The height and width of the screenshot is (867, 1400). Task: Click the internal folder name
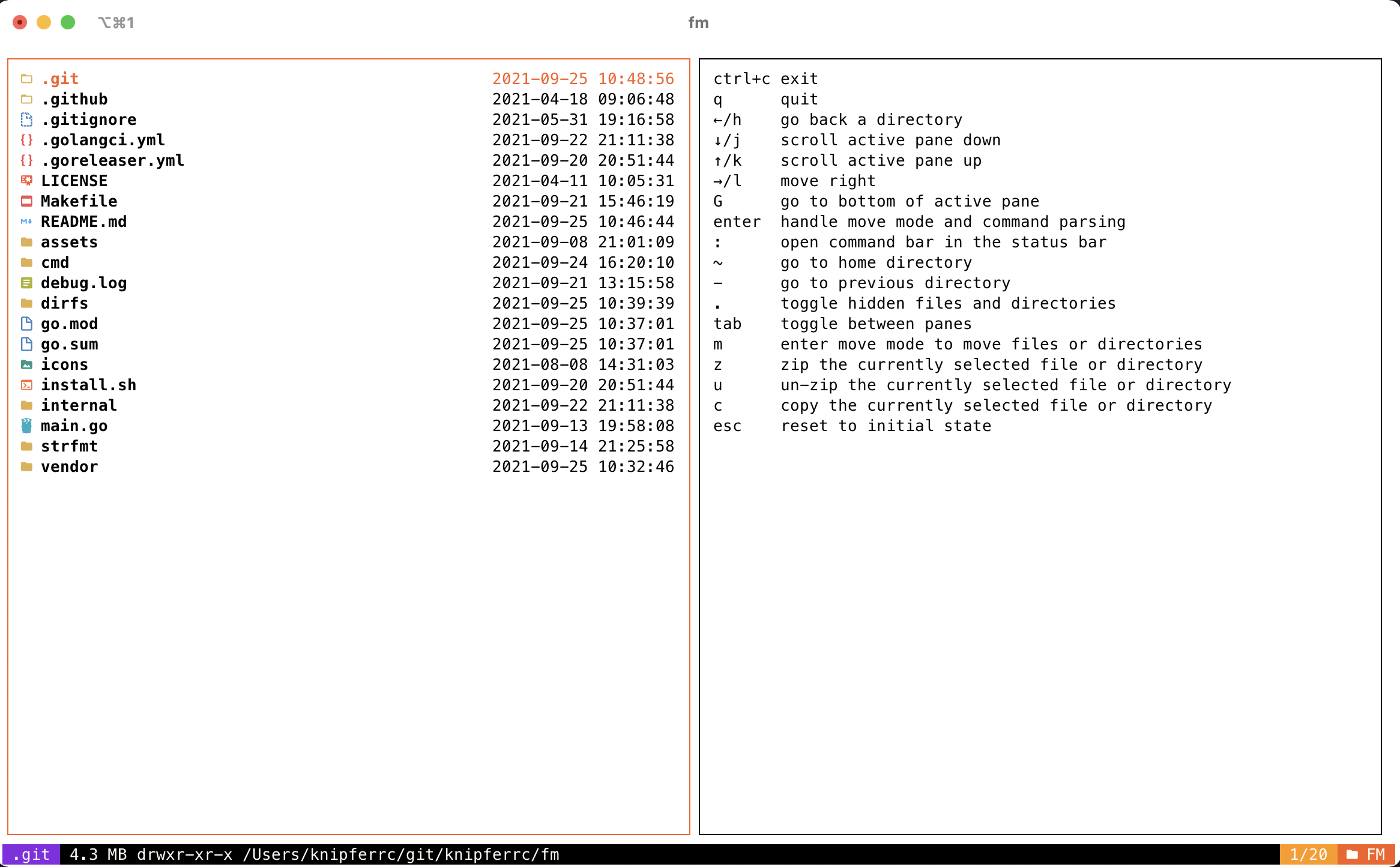coord(79,405)
